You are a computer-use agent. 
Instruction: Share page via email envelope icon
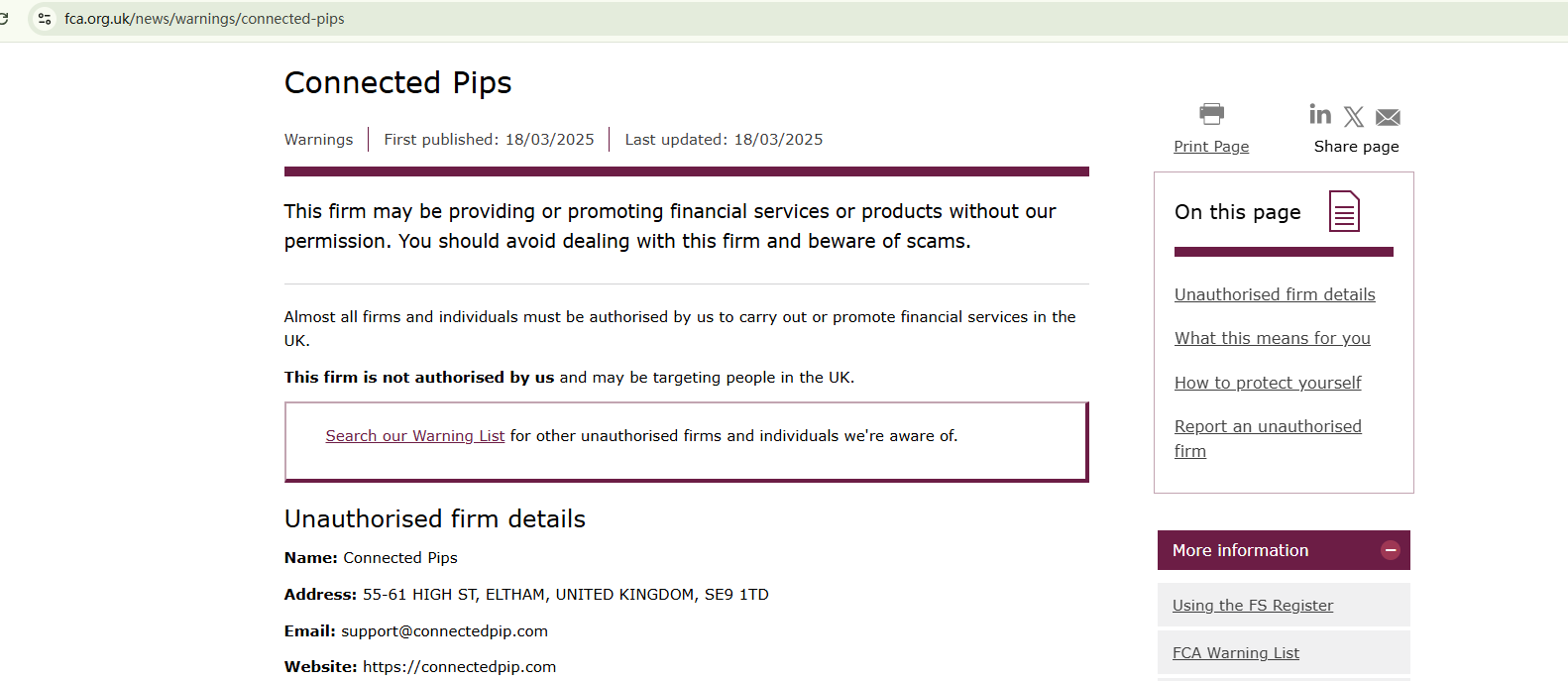pyautogui.click(x=1388, y=118)
